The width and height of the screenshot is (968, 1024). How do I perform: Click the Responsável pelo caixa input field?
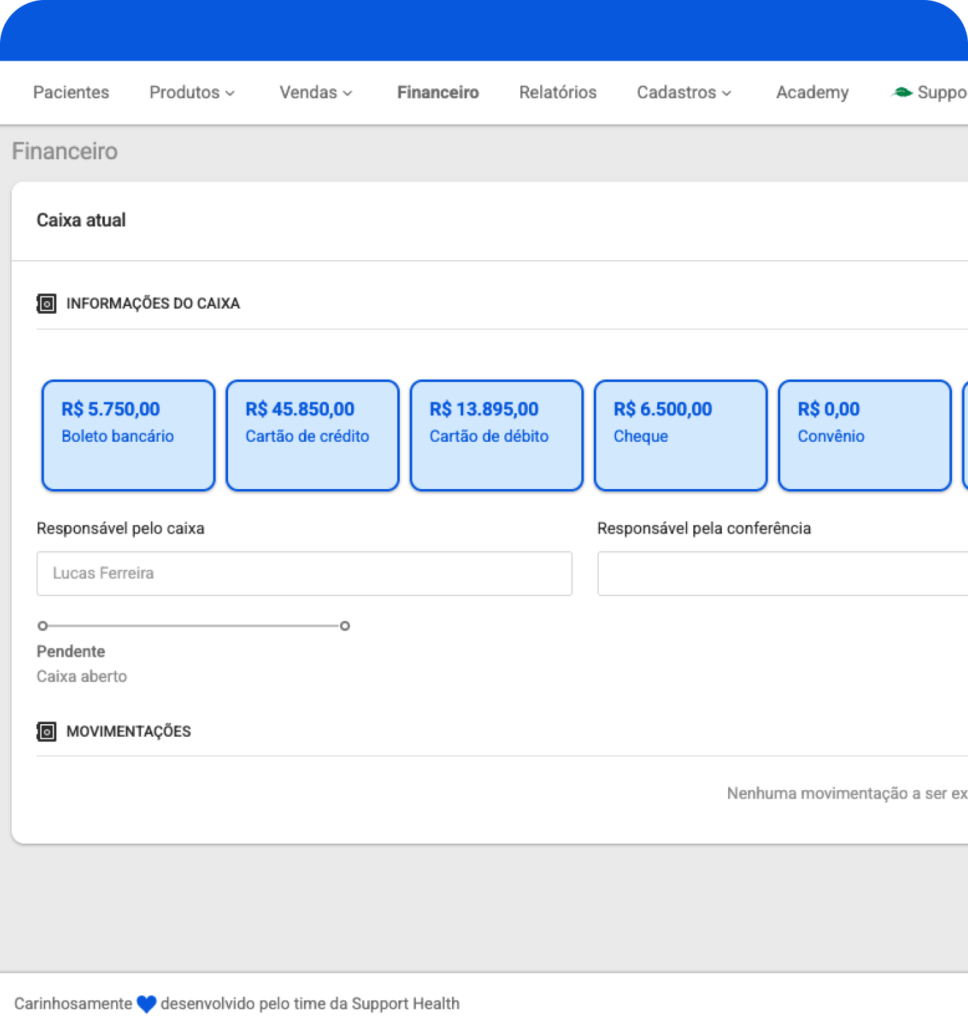[x=304, y=573]
